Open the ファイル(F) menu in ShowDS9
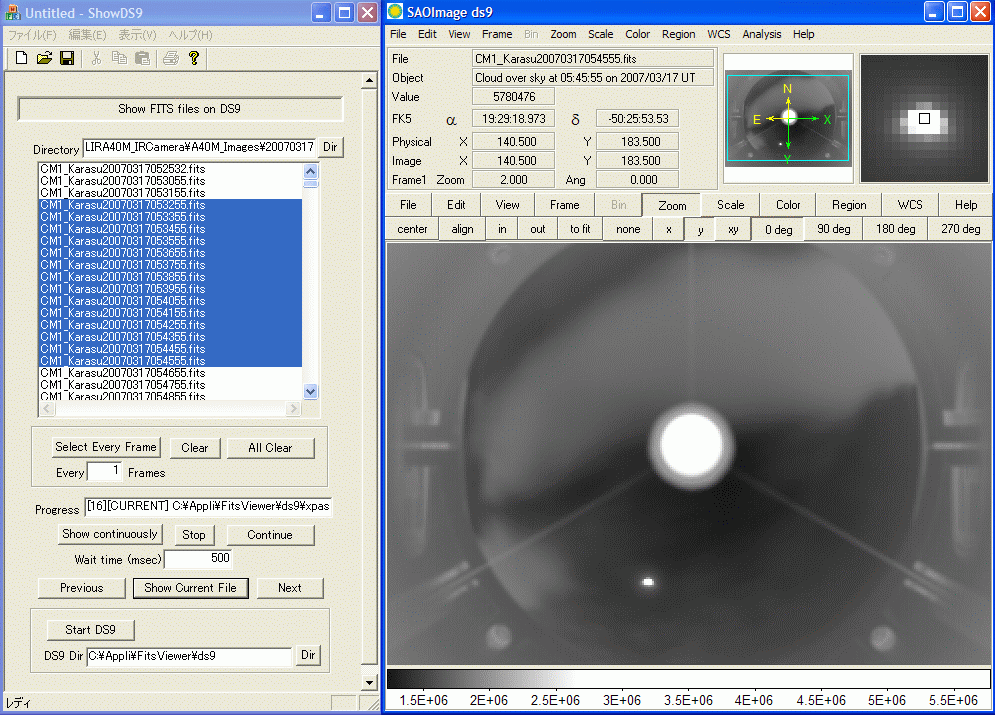This screenshot has height=715, width=995. (32, 34)
